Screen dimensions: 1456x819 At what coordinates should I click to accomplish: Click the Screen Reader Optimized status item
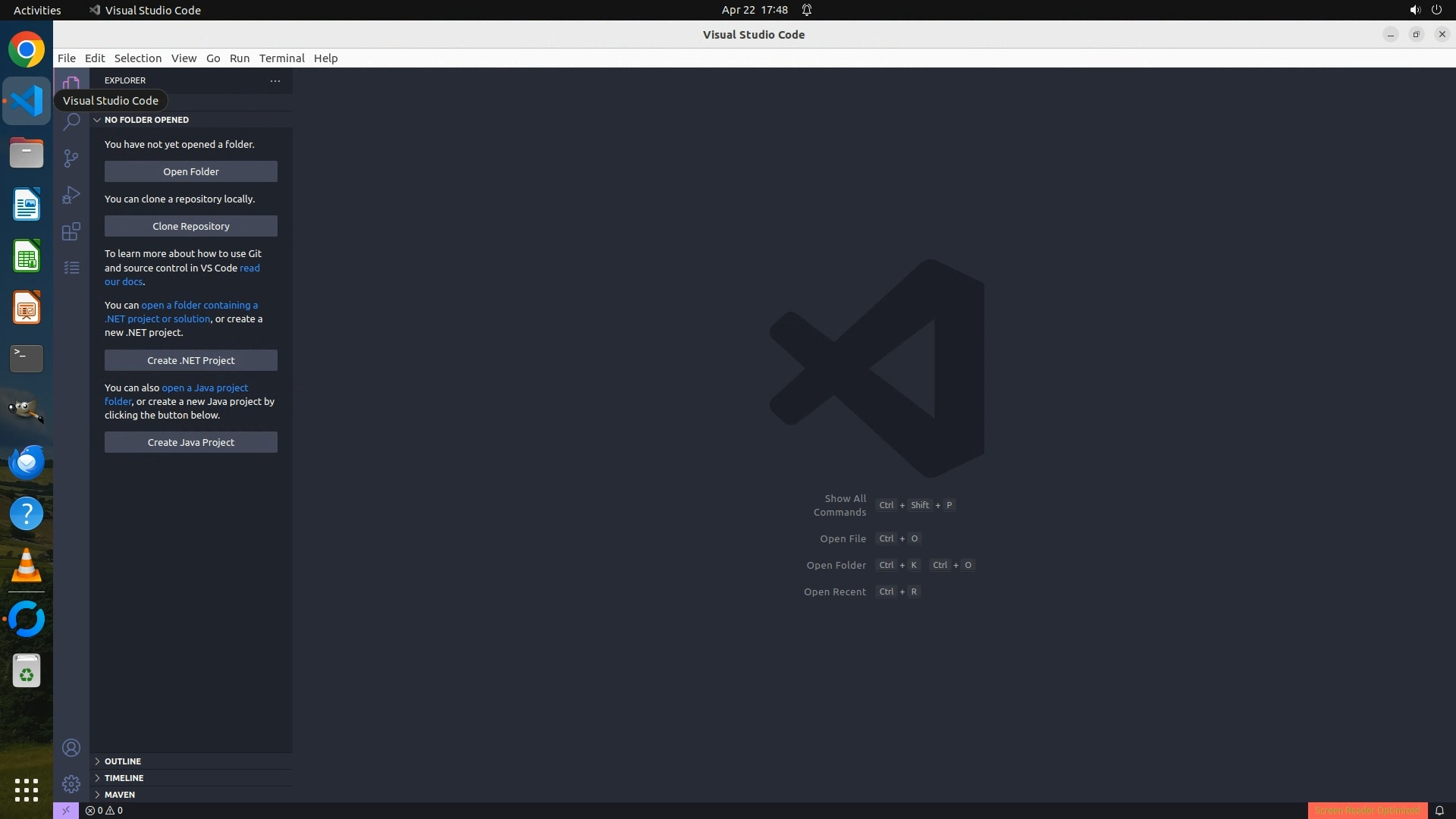point(1367,810)
